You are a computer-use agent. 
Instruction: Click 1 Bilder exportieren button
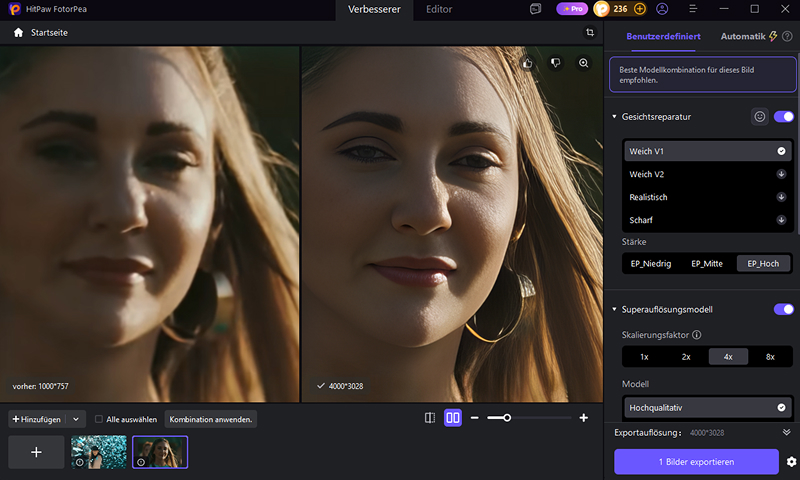[x=696, y=462]
